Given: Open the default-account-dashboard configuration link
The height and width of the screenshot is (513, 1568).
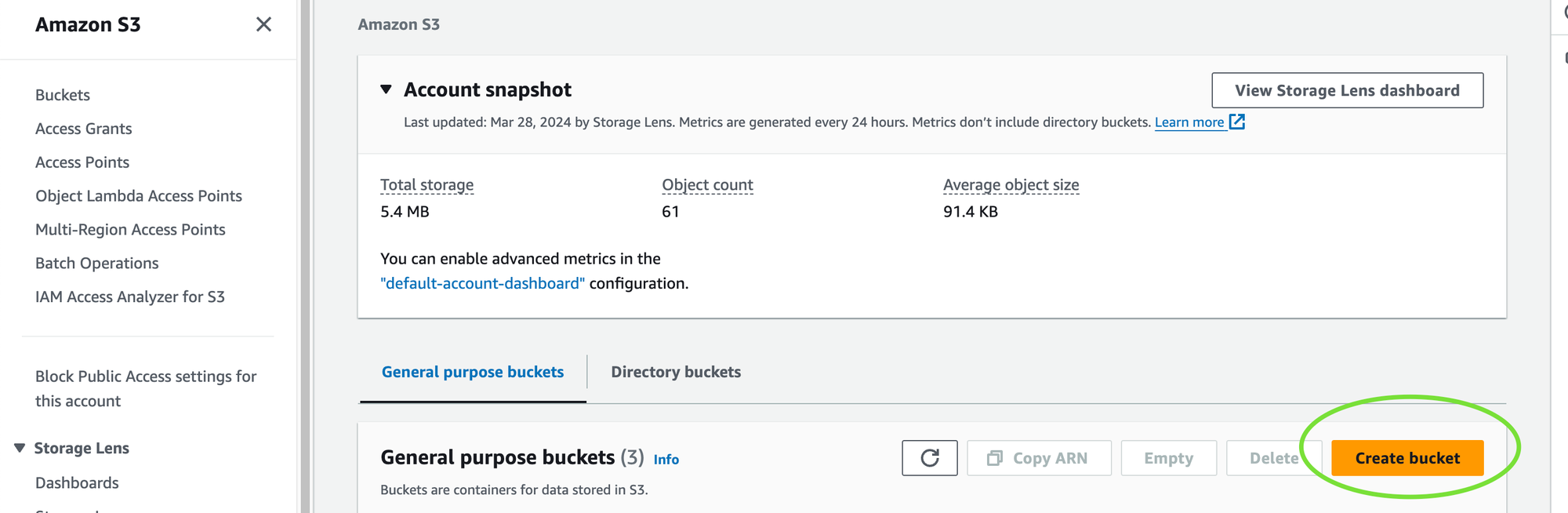Looking at the screenshot, I should pyautogui.click(x=482, y=283).
